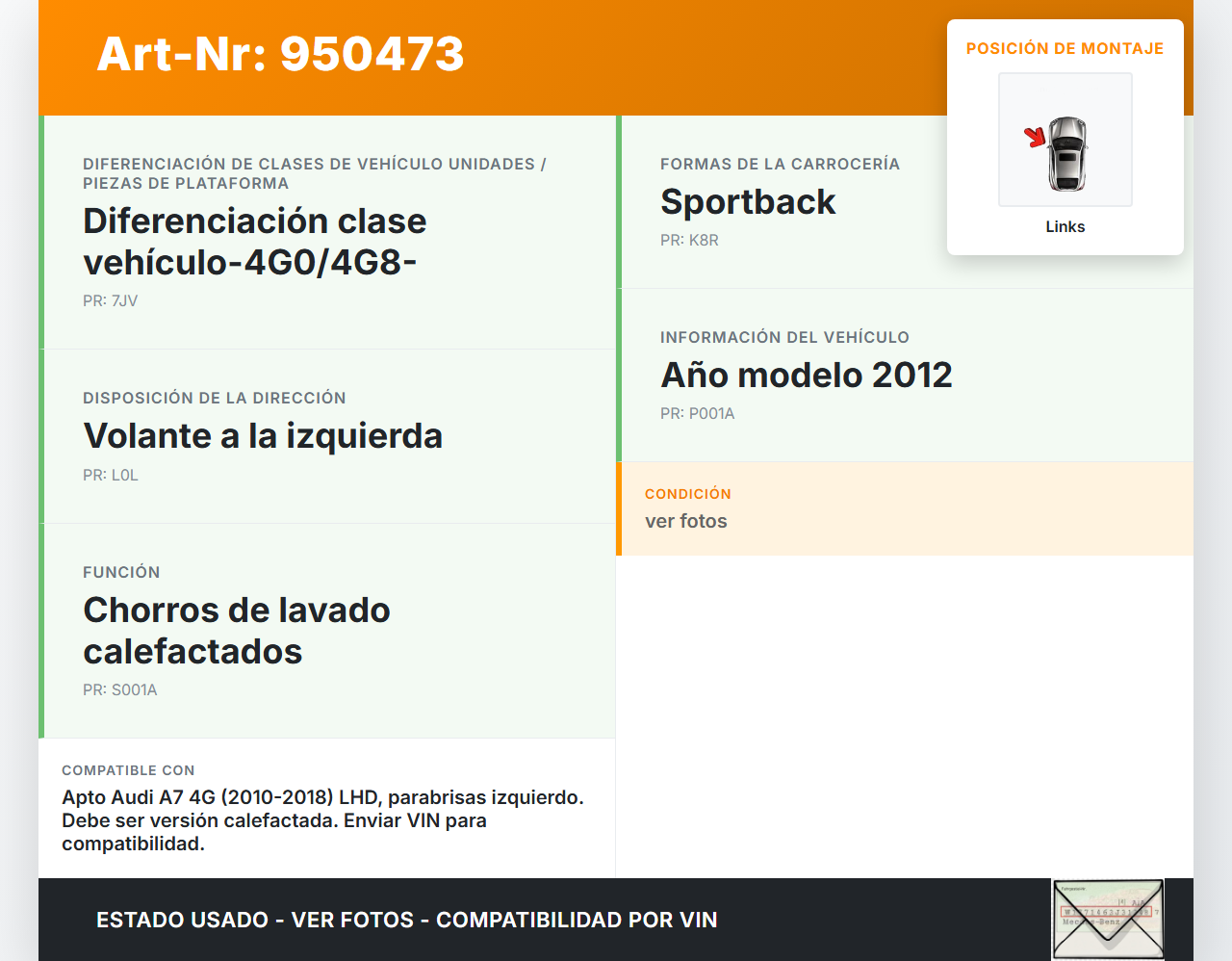Select 'Diferenciación clase vehículo-4G0/4G8-' value
The image size is (1232, 961).
(x=255, y=242)
